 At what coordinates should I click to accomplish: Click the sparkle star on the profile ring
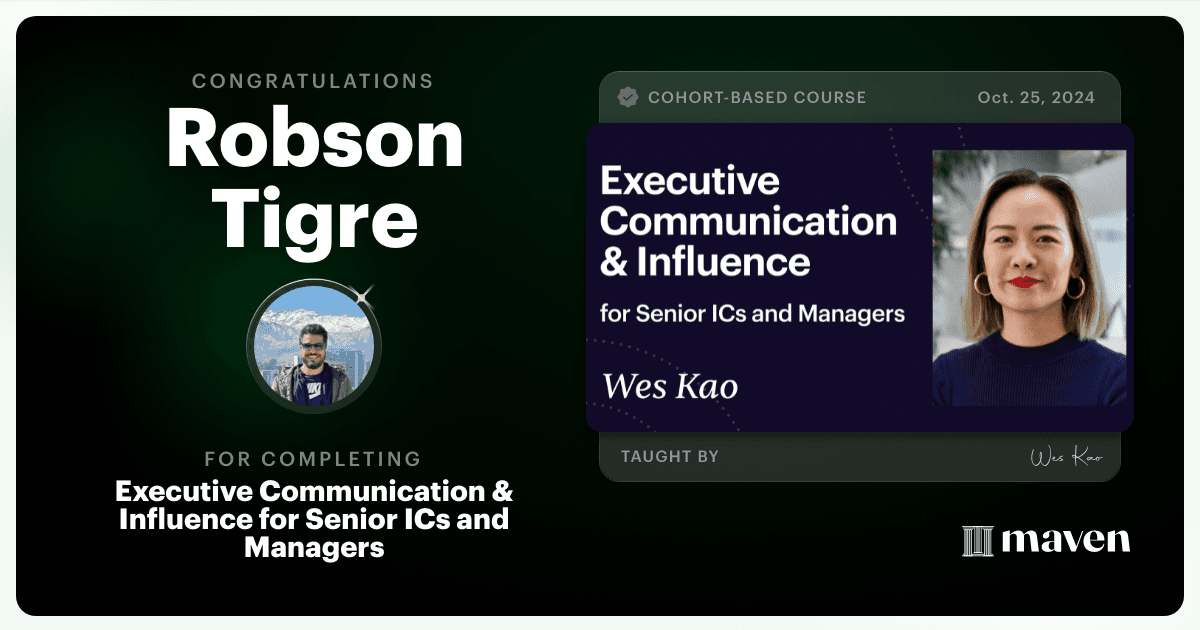pos(363,294)
